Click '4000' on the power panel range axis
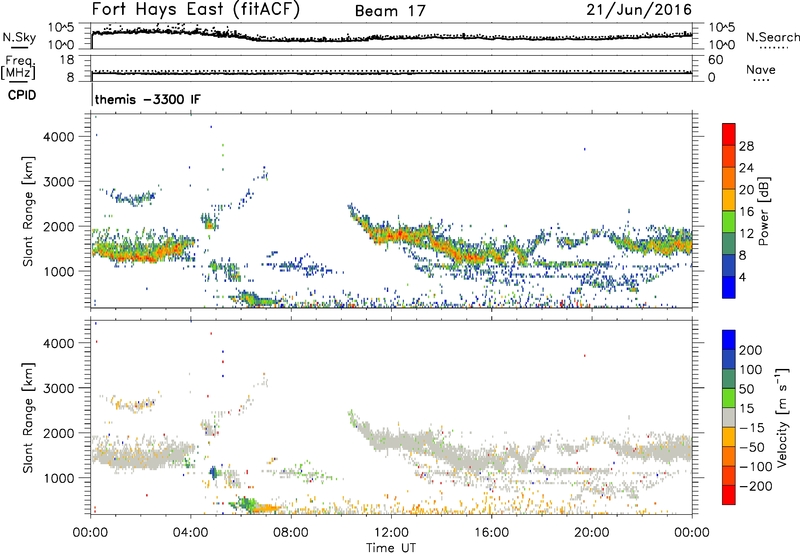The width and height of the screenshot is (800, 554). [x=59, y=137]
